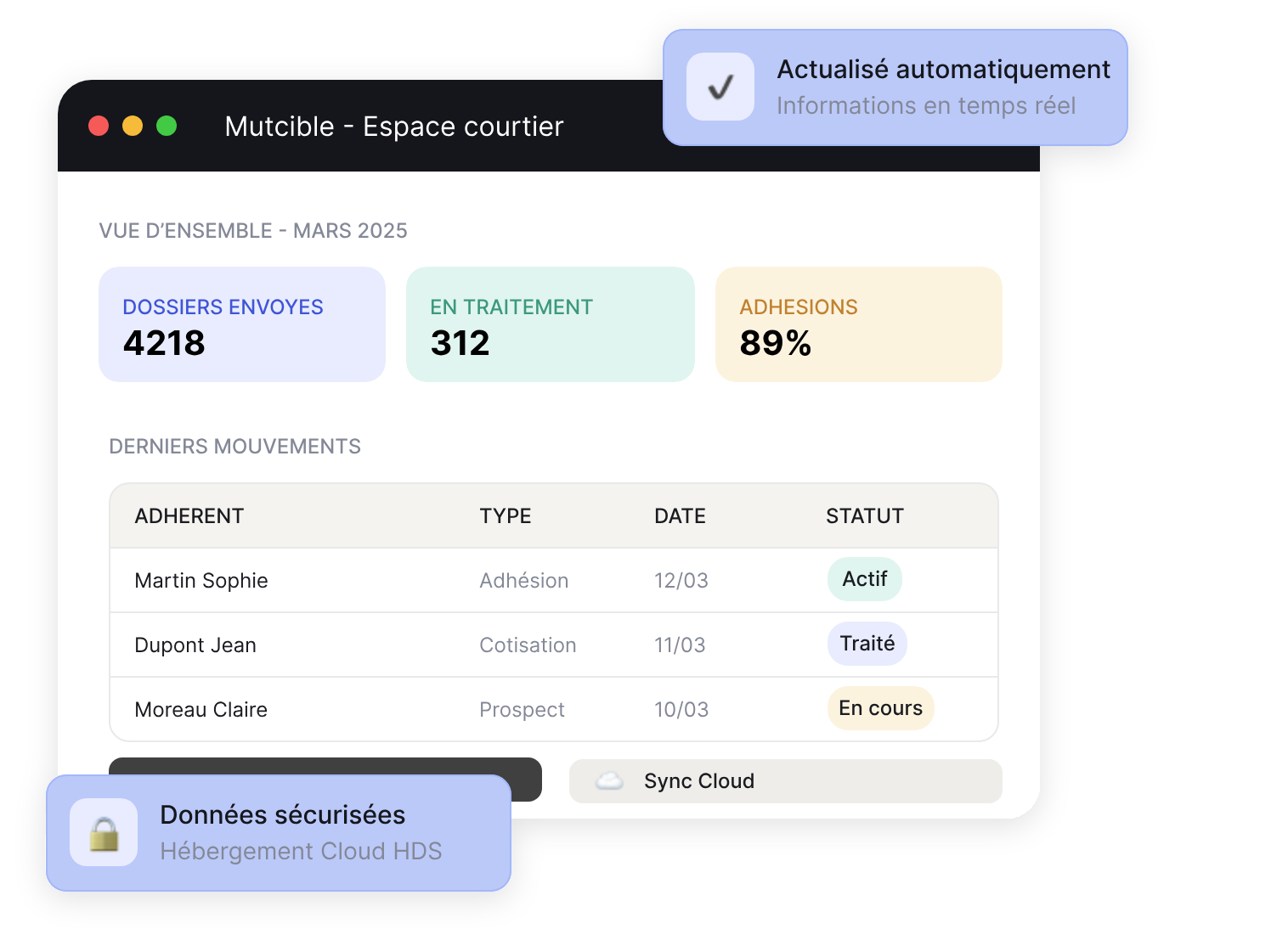
Task: Click the Traité status badge for Dupont Jean
Action: pyautogui.click(x=867, y=644)
